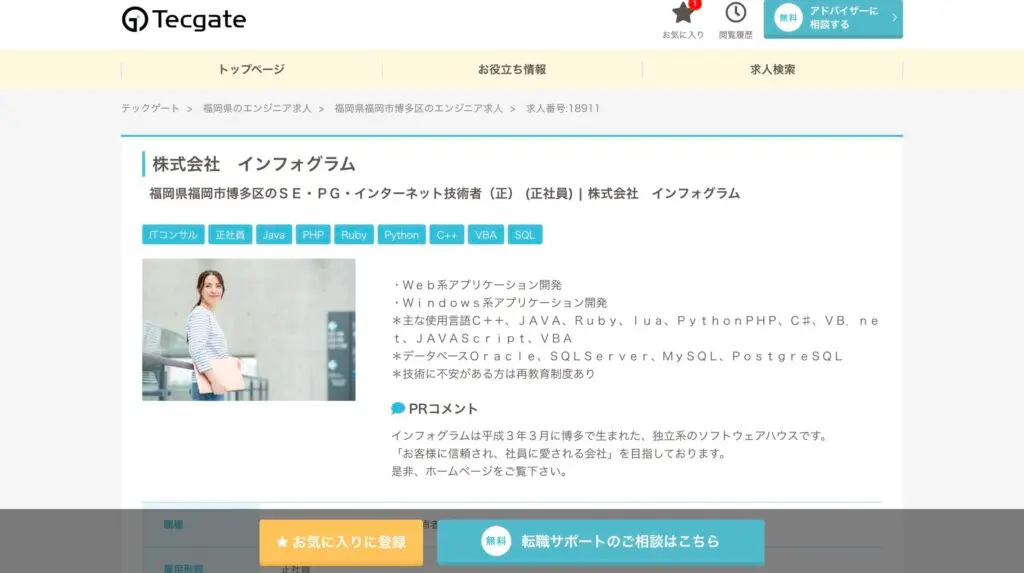
Task: Click the chevron arrow on advisor button
Action: pos(894,18)
